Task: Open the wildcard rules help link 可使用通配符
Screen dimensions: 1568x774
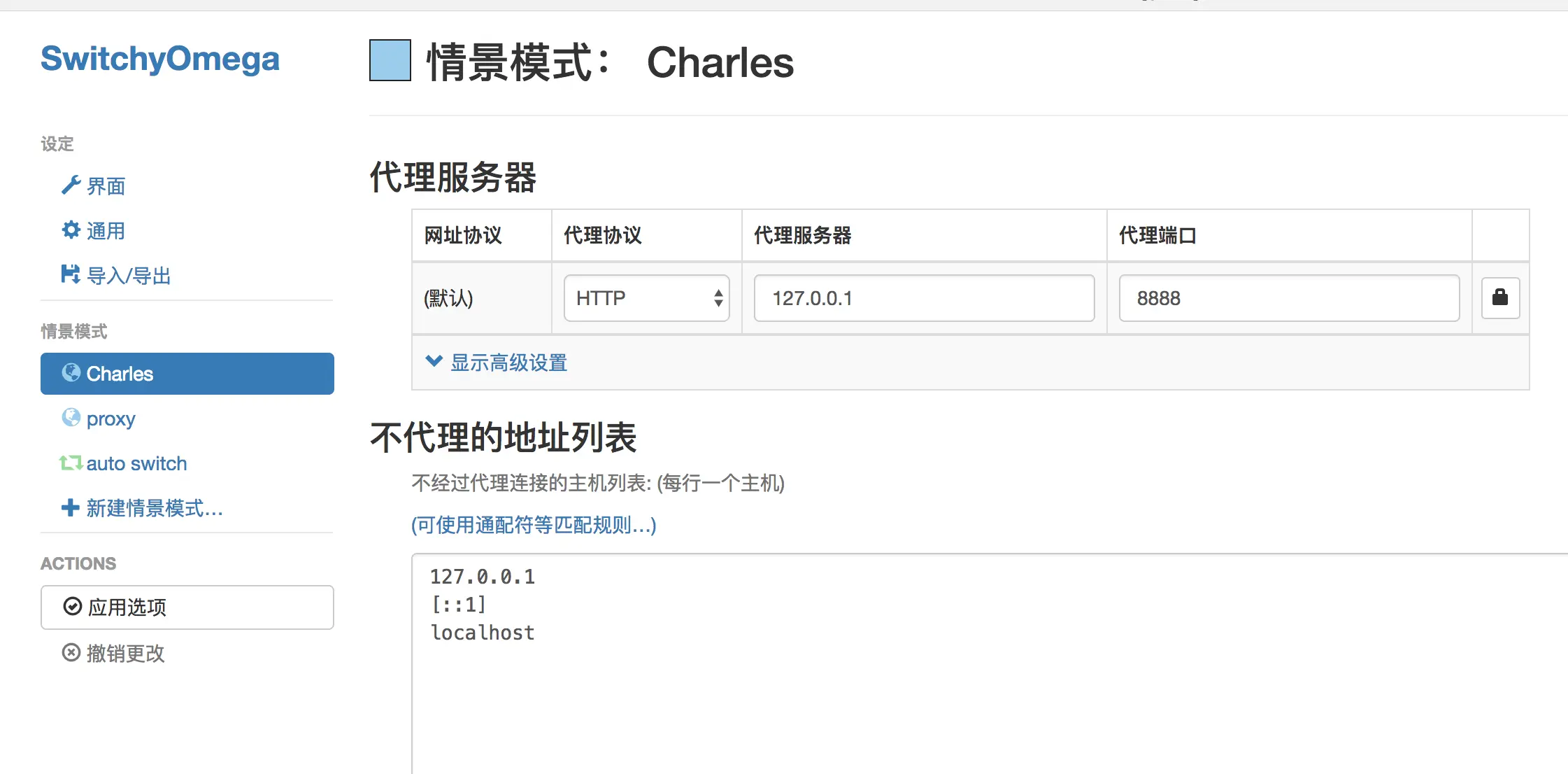Action: 534,525
